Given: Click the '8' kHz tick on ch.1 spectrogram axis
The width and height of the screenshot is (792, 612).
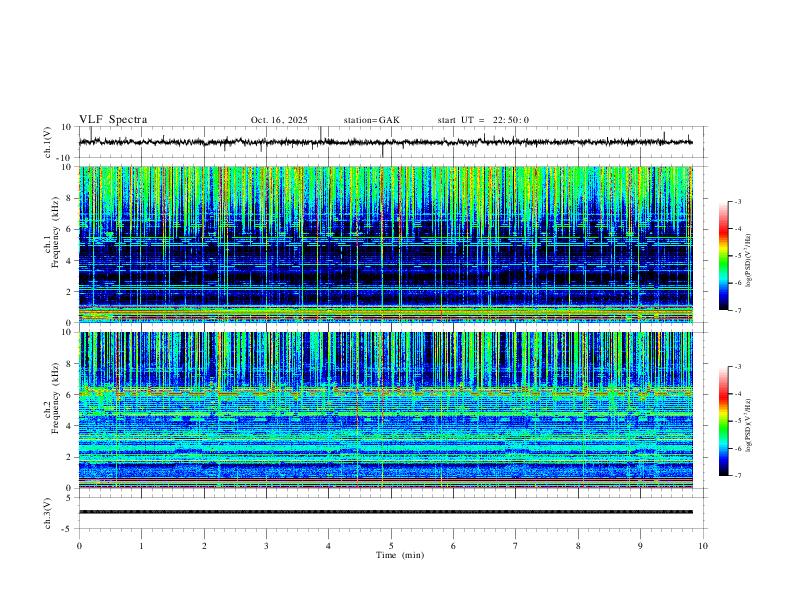Looking at the screenshot, I should coord(69,198).
